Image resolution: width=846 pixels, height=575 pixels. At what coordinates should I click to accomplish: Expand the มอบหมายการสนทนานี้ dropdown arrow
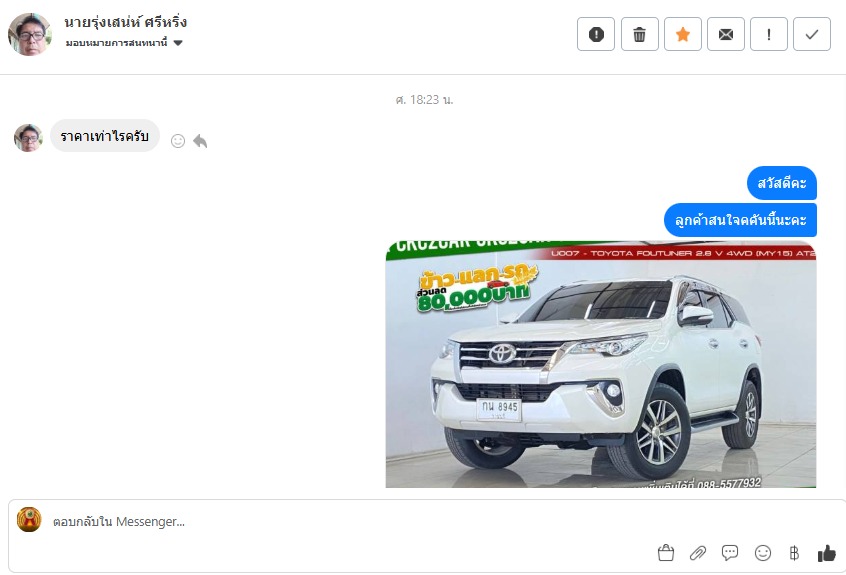click(178, 43)
